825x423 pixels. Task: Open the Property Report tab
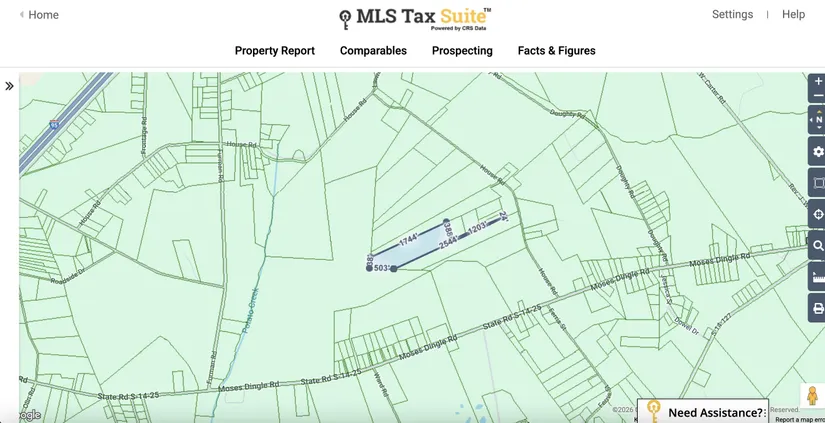(274, 51)
